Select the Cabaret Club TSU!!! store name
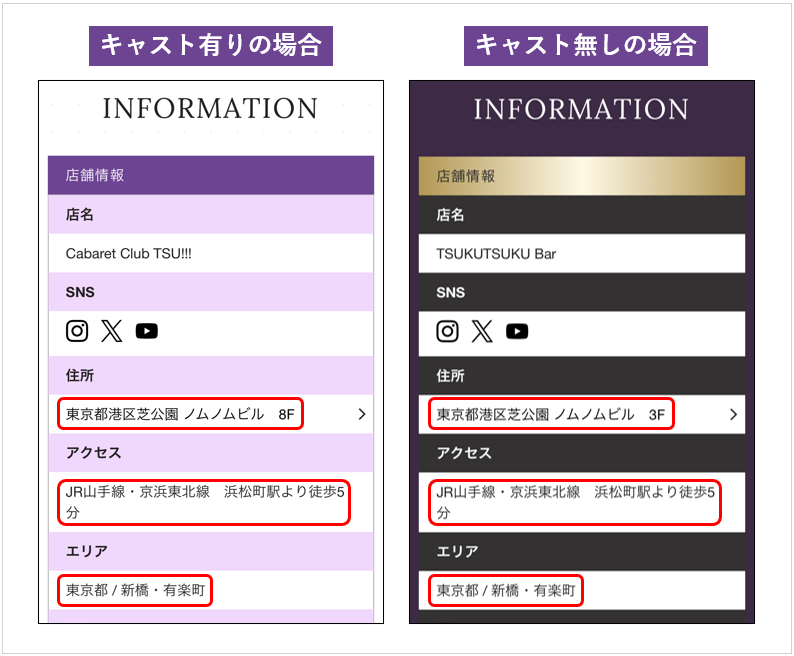 (x=129, y=253)
